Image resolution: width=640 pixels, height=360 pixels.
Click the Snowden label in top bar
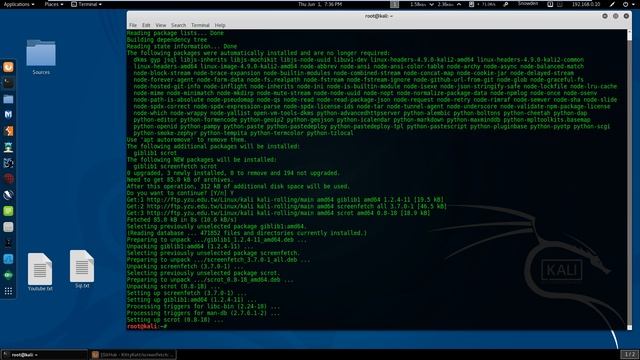528,4
